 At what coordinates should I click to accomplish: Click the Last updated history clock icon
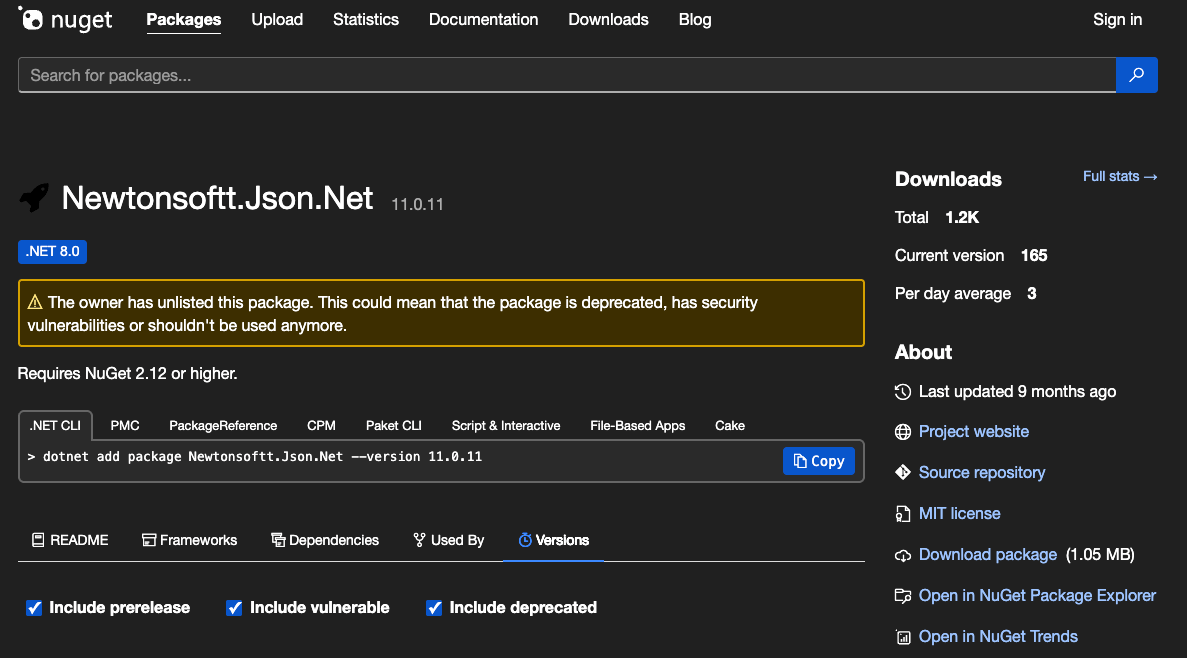[x=902, y=391]
